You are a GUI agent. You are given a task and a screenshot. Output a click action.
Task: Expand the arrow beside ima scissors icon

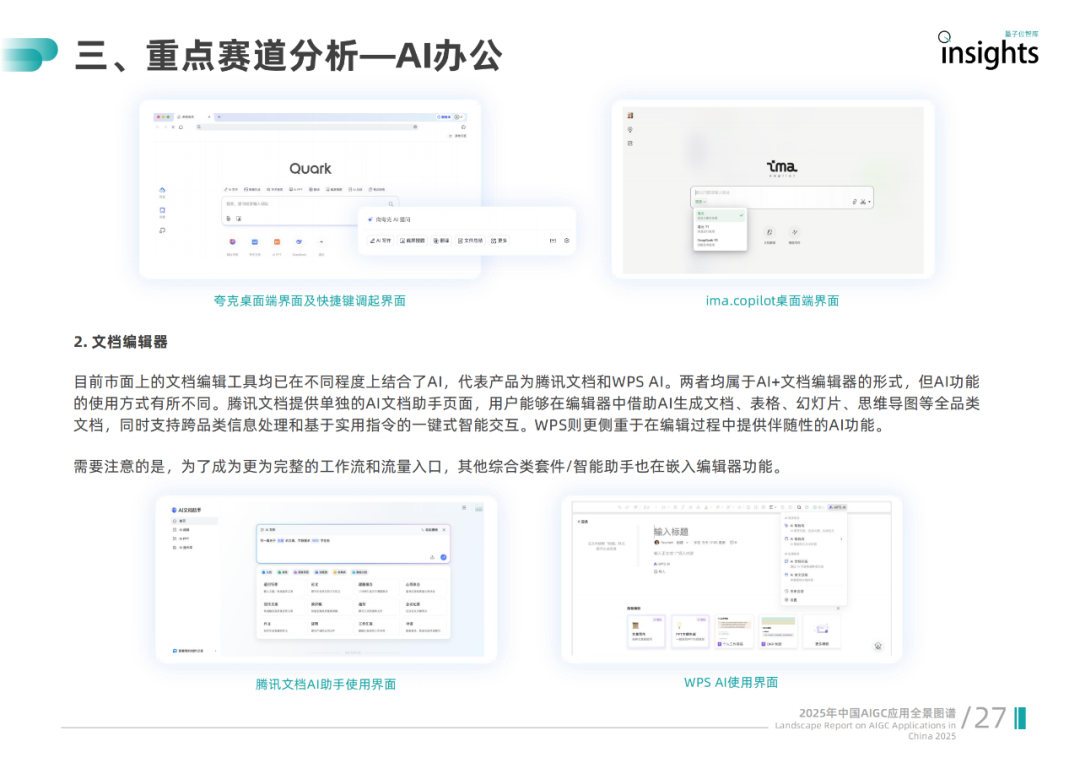pyautogui.click(x=869, y=202)
